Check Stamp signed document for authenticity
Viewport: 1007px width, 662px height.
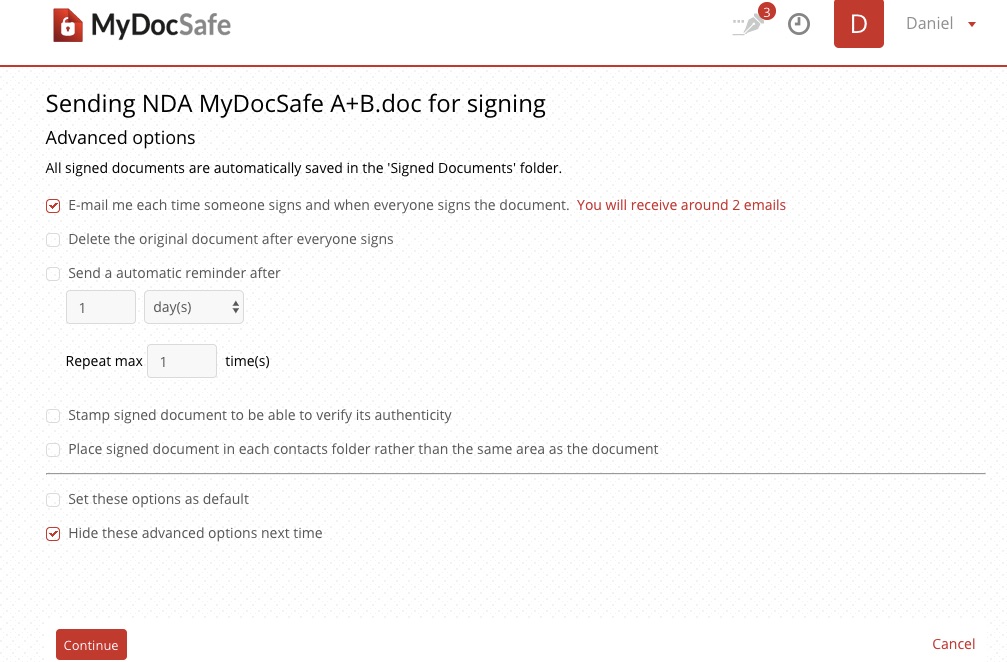[53, 416]
